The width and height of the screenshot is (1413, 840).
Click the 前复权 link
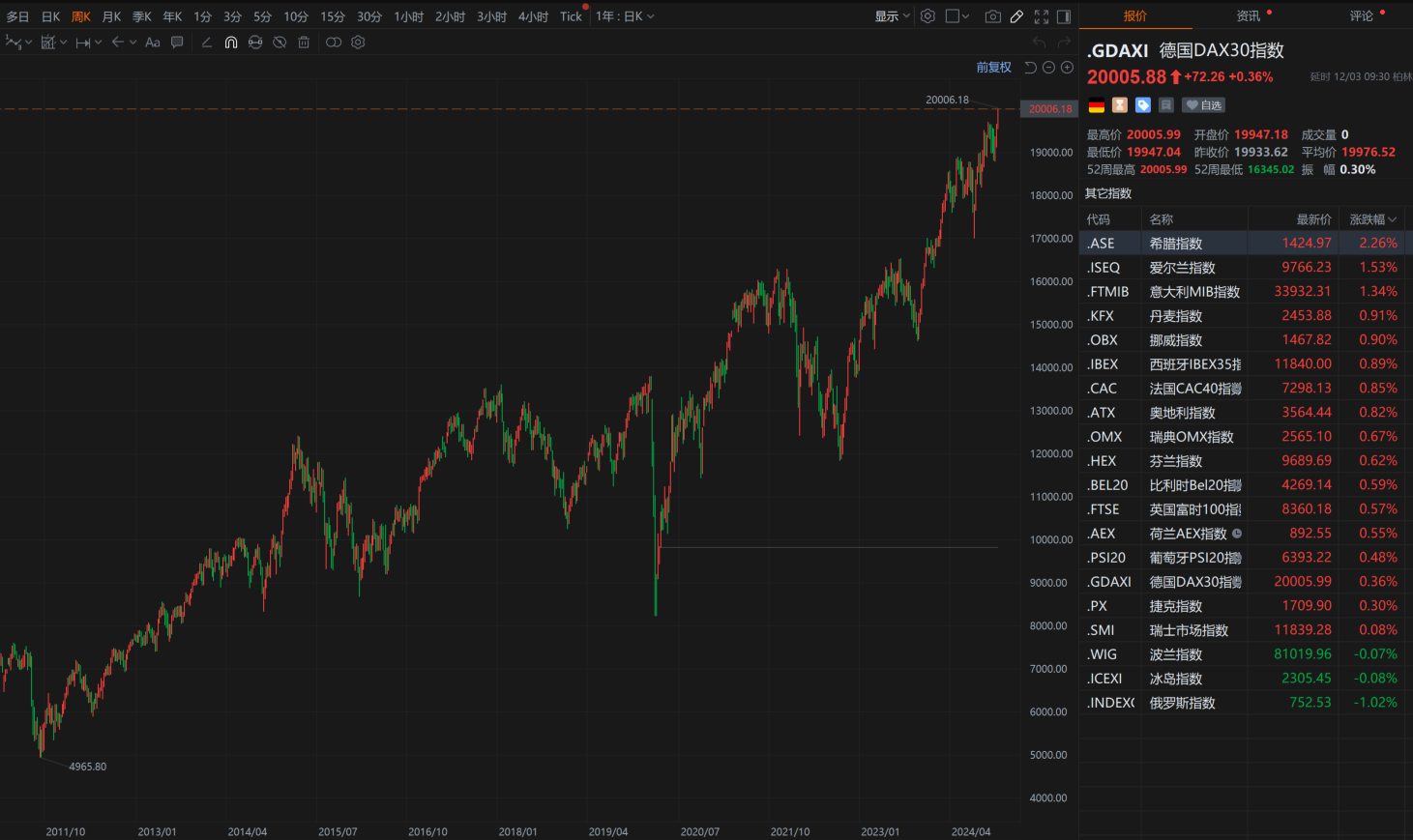993,68
